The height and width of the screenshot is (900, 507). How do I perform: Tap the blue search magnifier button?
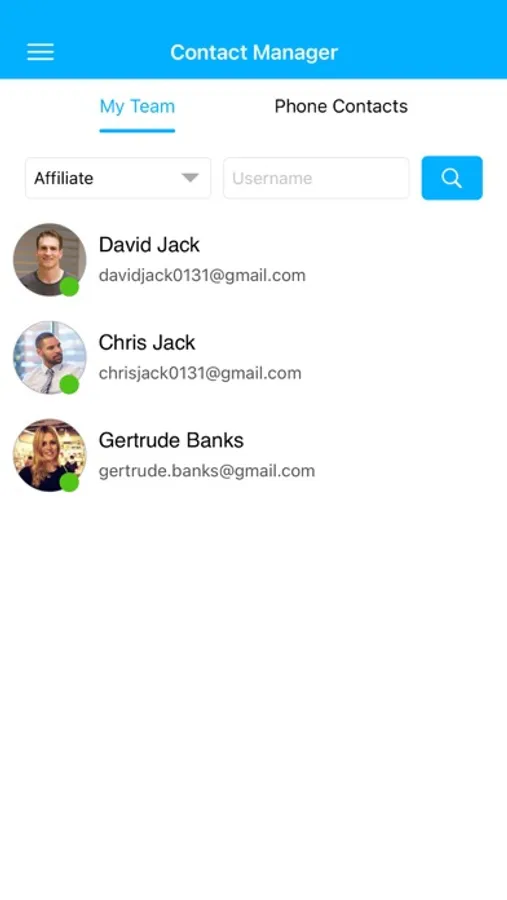click(x=452, y=178)
